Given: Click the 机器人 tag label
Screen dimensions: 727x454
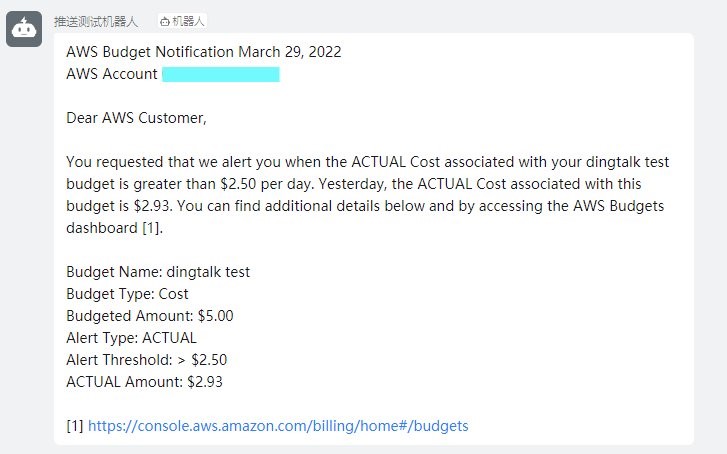Looking at the screenshot, I should (x=189, y=21).
